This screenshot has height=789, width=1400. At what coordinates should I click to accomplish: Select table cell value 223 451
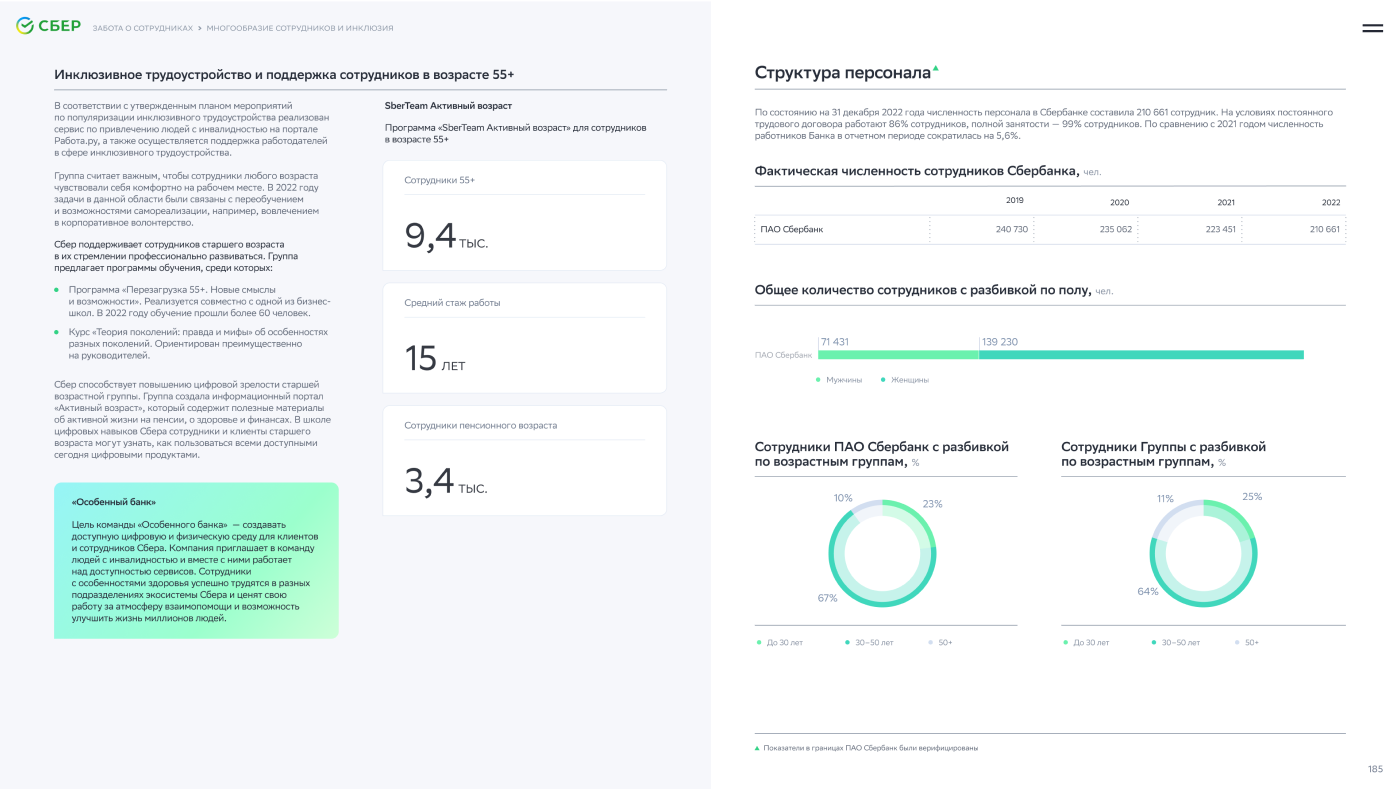(1220, 229)
